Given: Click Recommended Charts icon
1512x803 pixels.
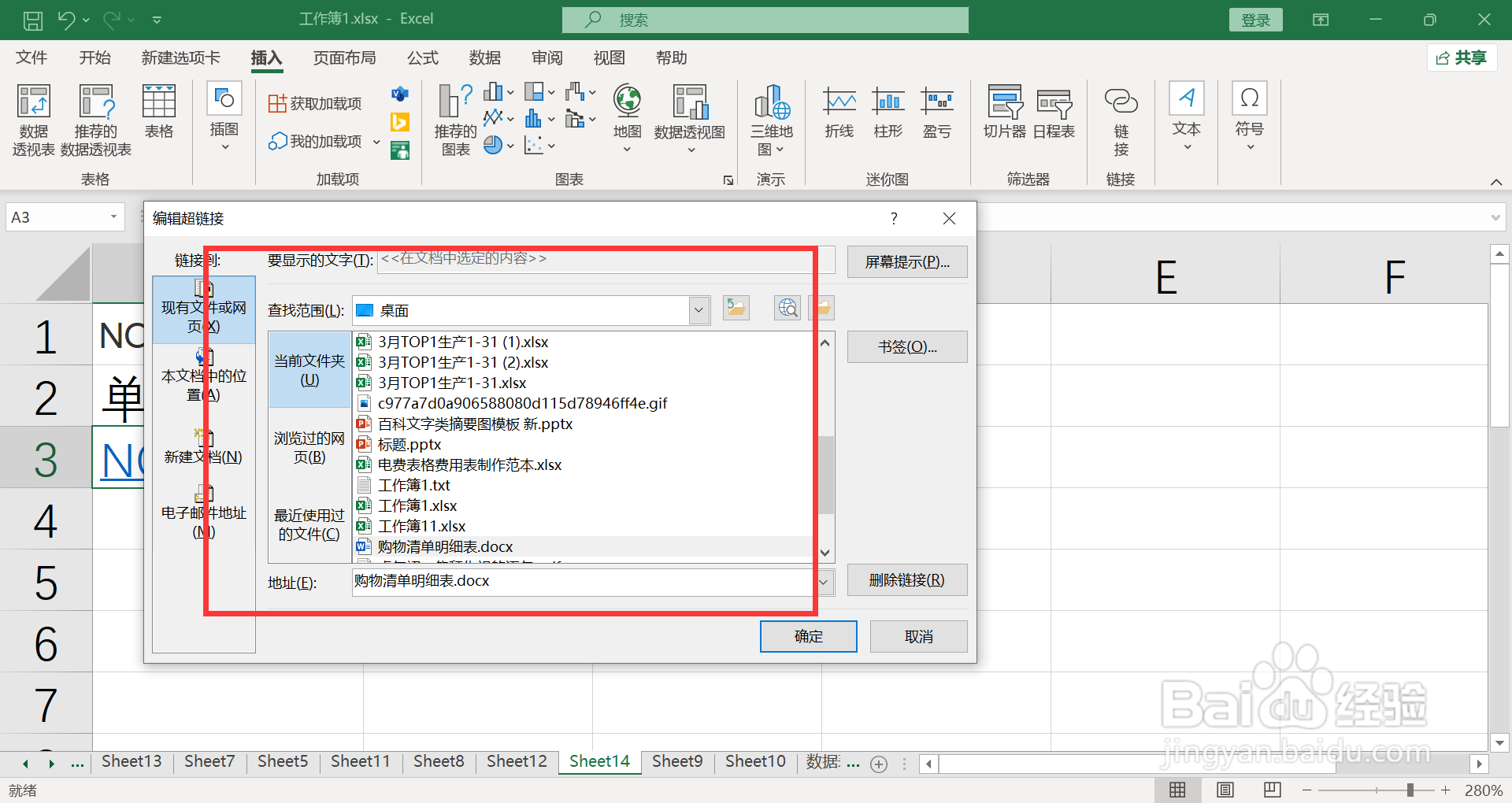Looking at the screenshot, I should pyautogui.click(x=456, y=120).
